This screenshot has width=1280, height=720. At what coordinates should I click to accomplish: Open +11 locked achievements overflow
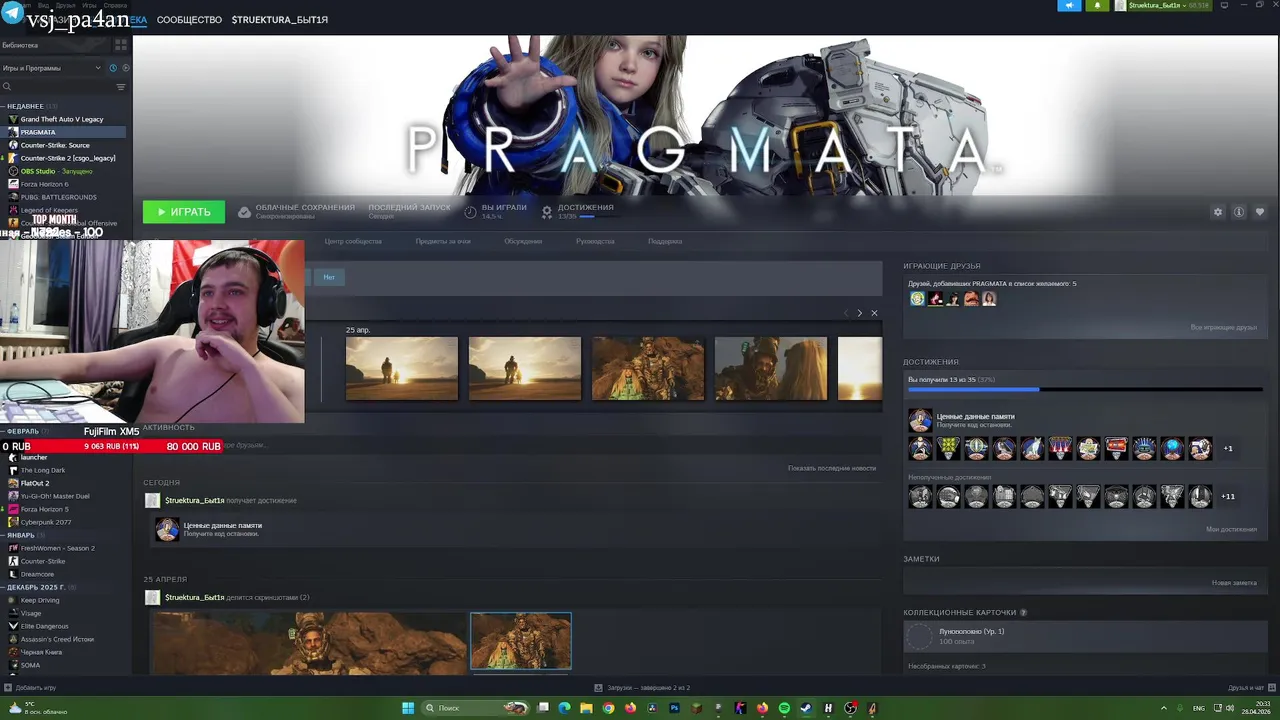(x=1228, y=496)
